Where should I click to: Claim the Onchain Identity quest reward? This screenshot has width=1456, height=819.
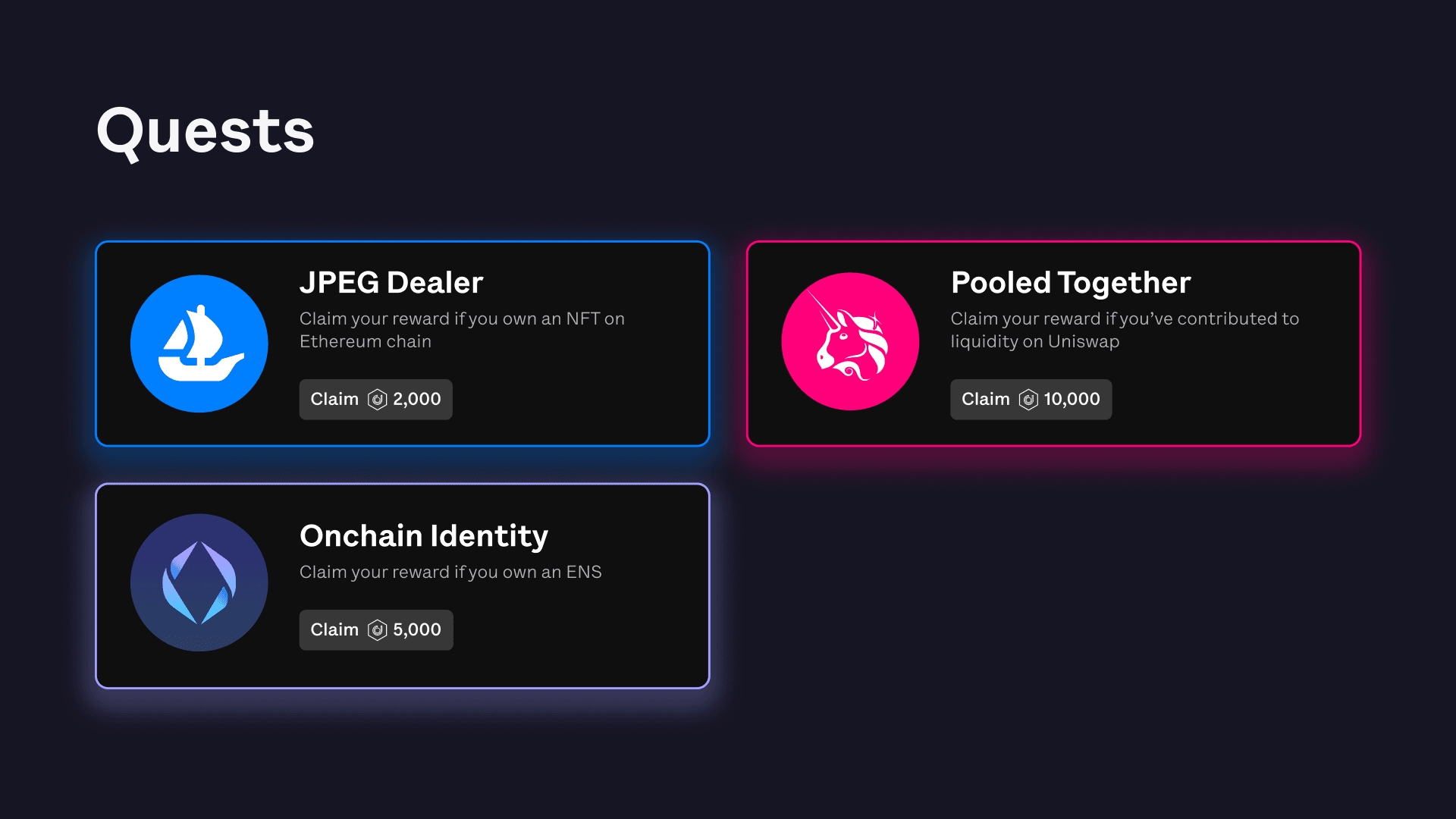point(375,630)
